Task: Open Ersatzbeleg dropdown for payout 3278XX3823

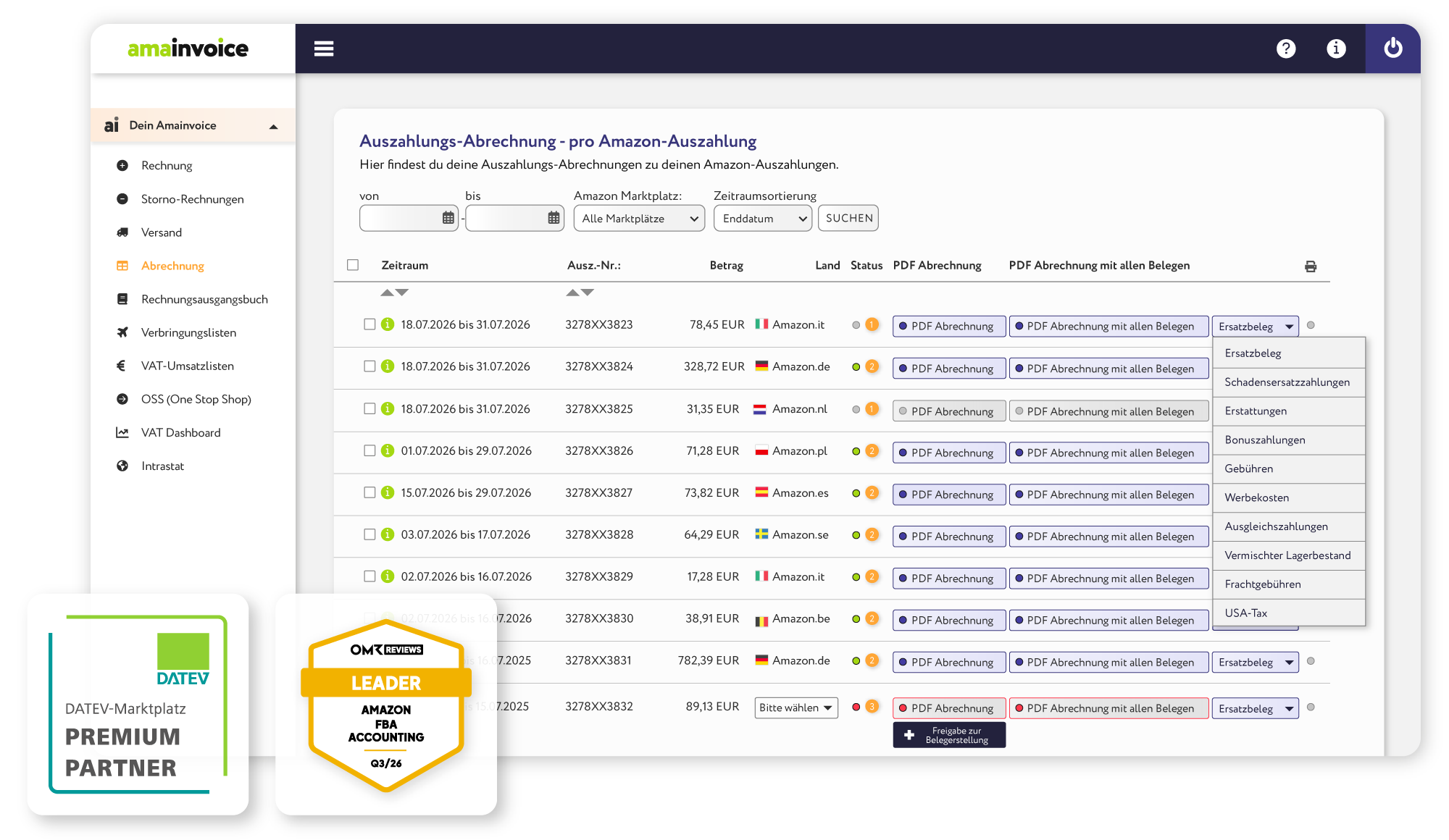Action: coord(1255,326)
